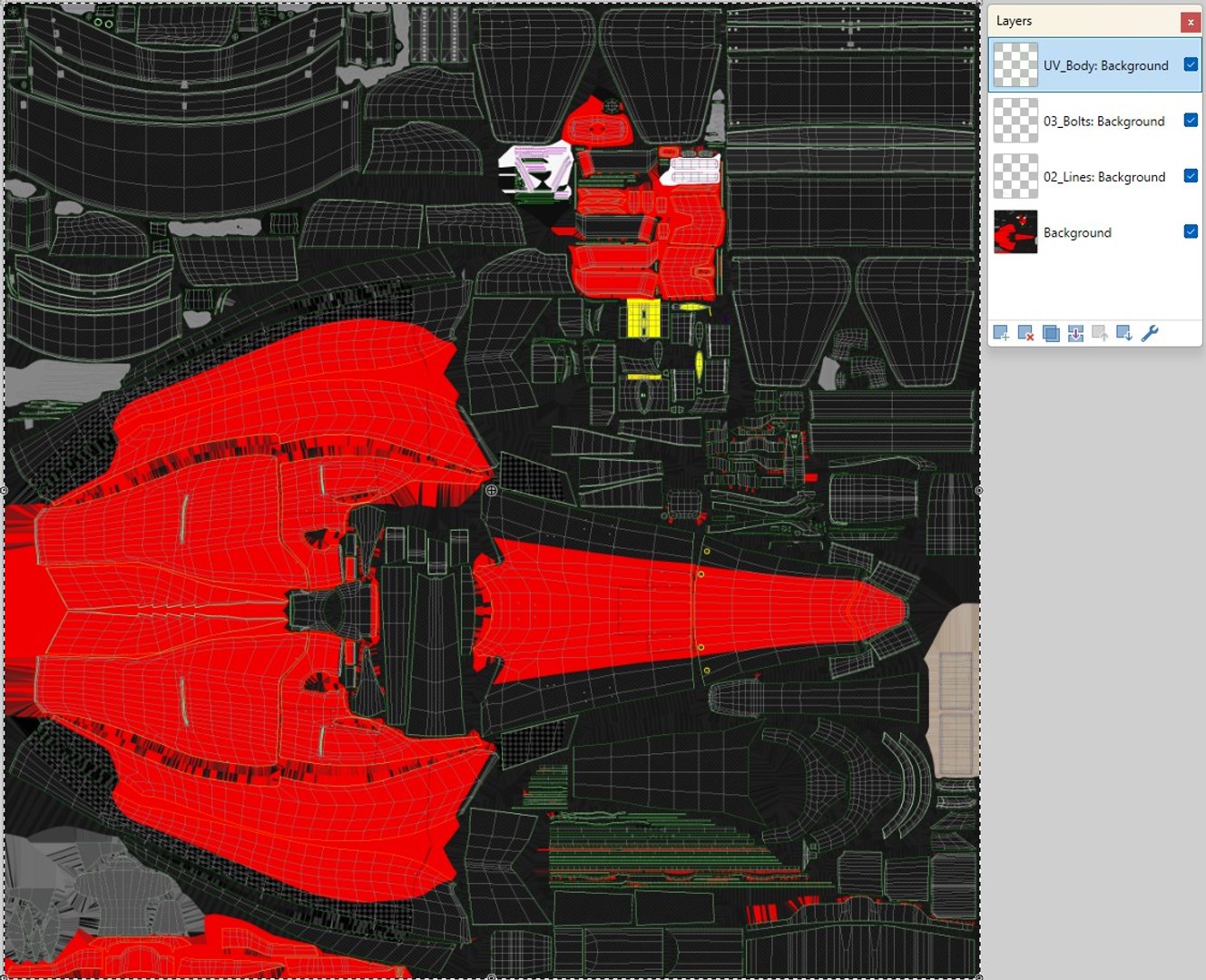The image size is (1206, 980).
Task: Click the yellow UV island on canvas
Action: click(x=643, y=318)
